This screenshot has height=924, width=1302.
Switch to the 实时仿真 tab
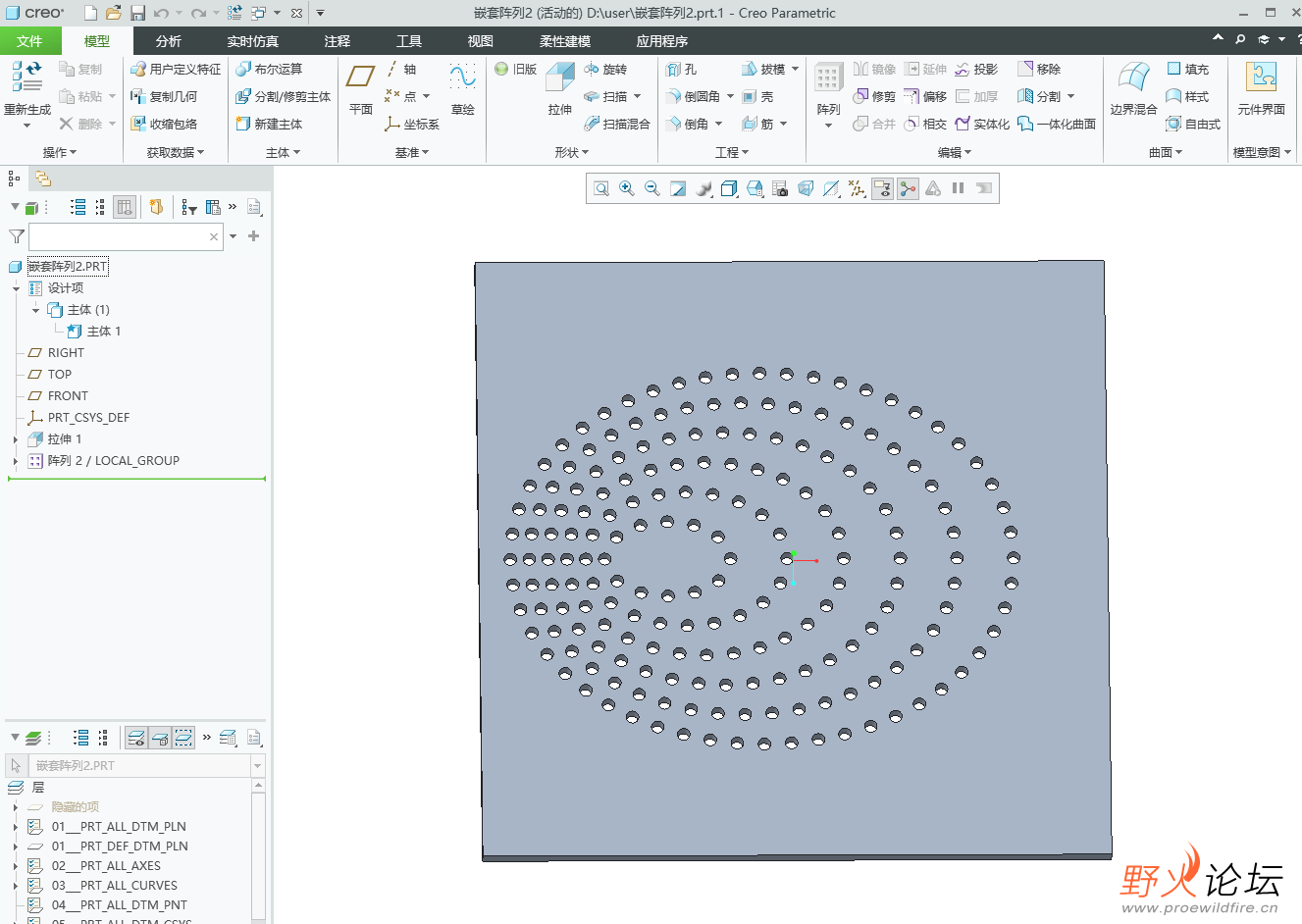[253, 41]
